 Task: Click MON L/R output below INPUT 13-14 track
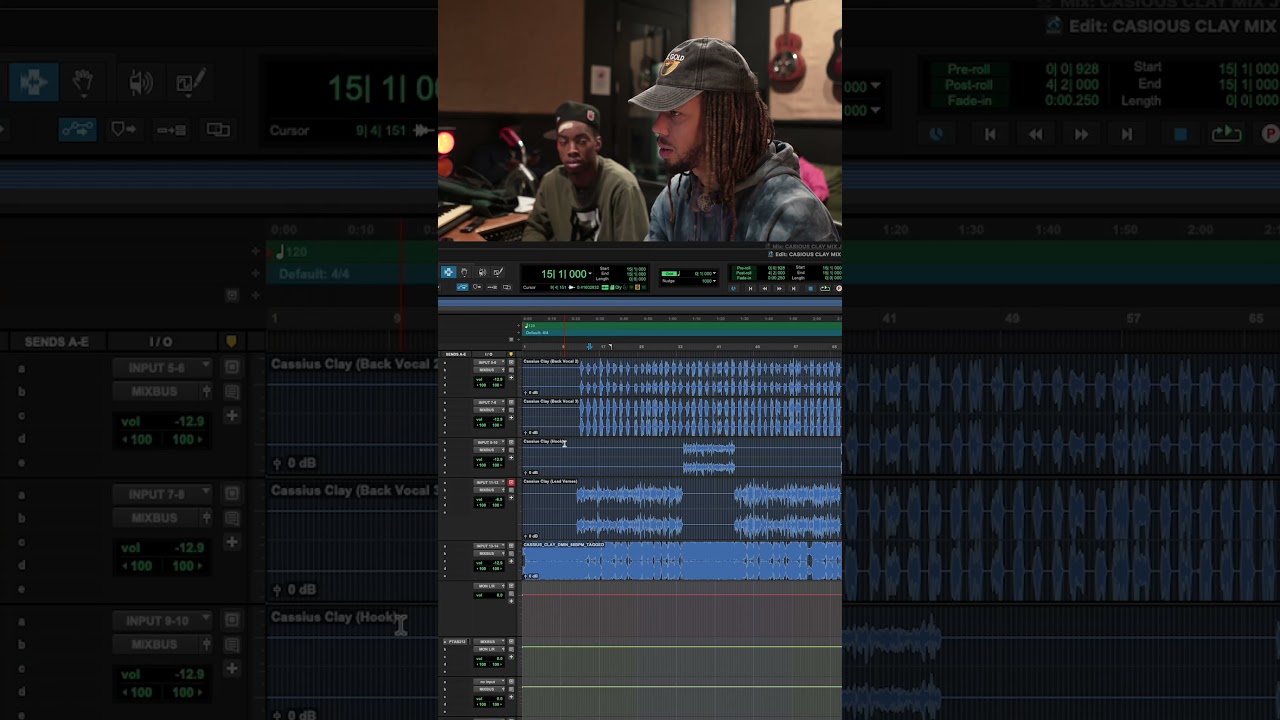pyautogui.click(x=489, y=586)
